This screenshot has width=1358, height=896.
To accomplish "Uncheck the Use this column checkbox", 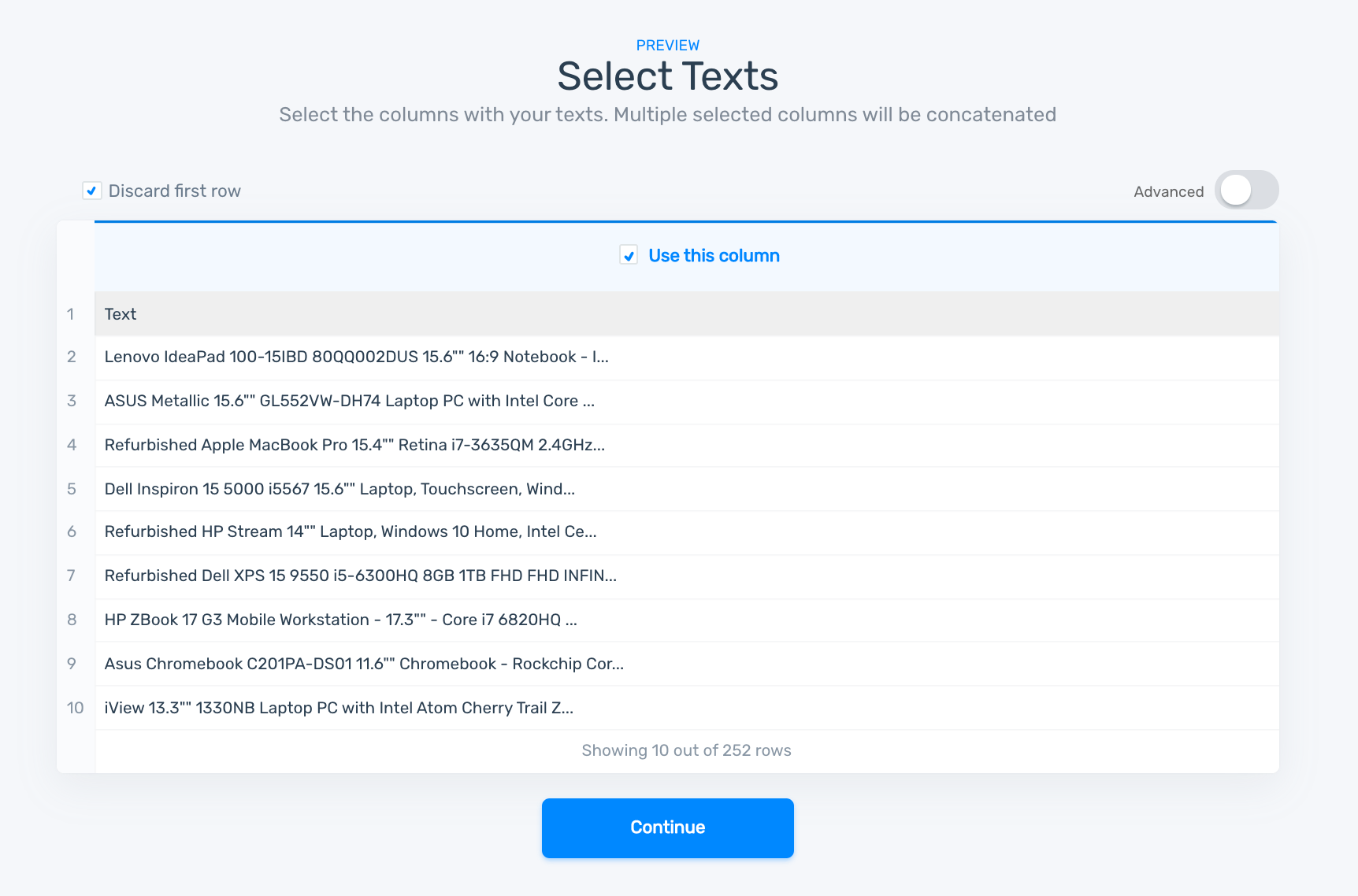I will coord(629,255).
